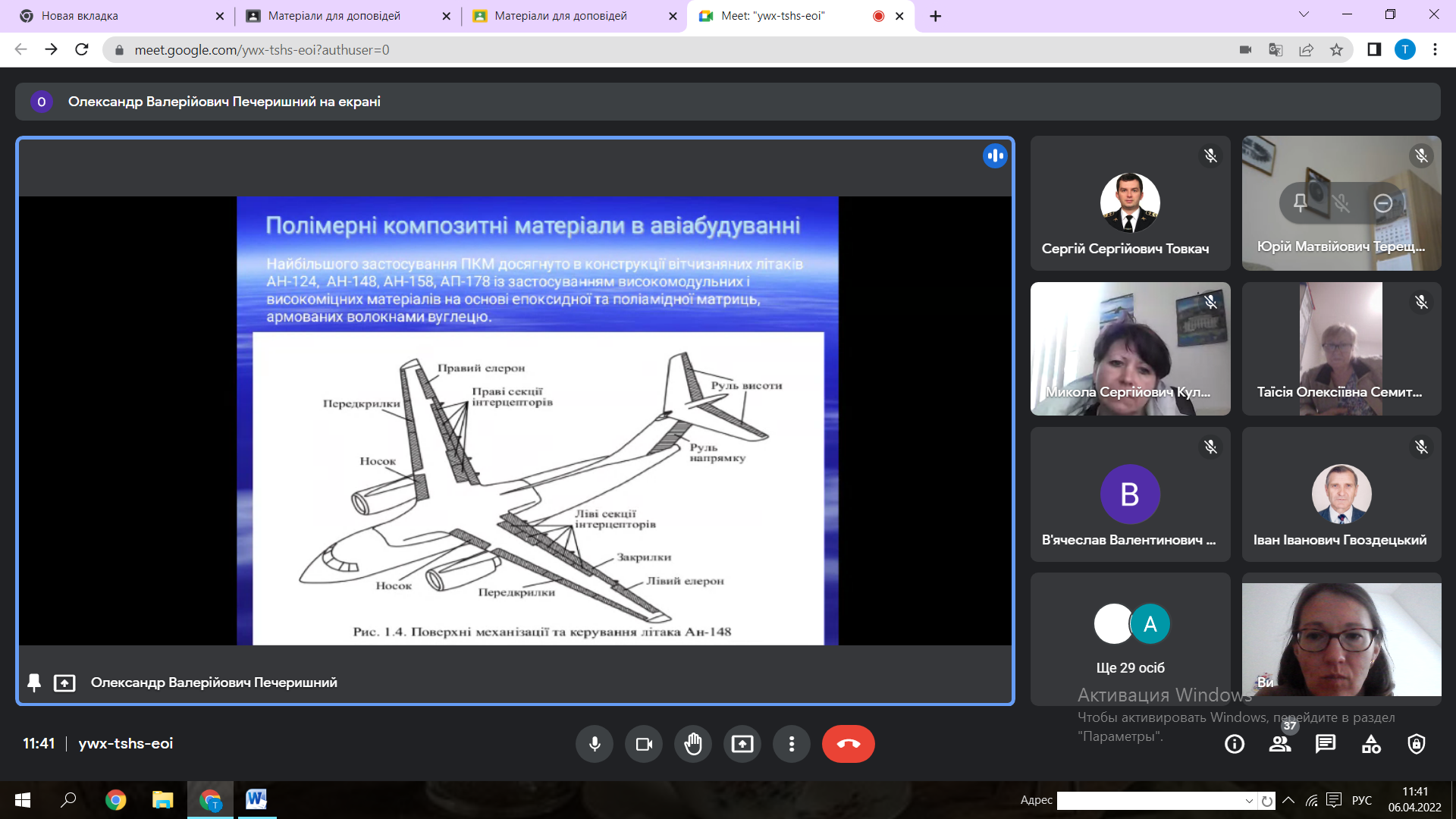
Task: Open the three-dot more options menu
Action: (x=792, y=744)
